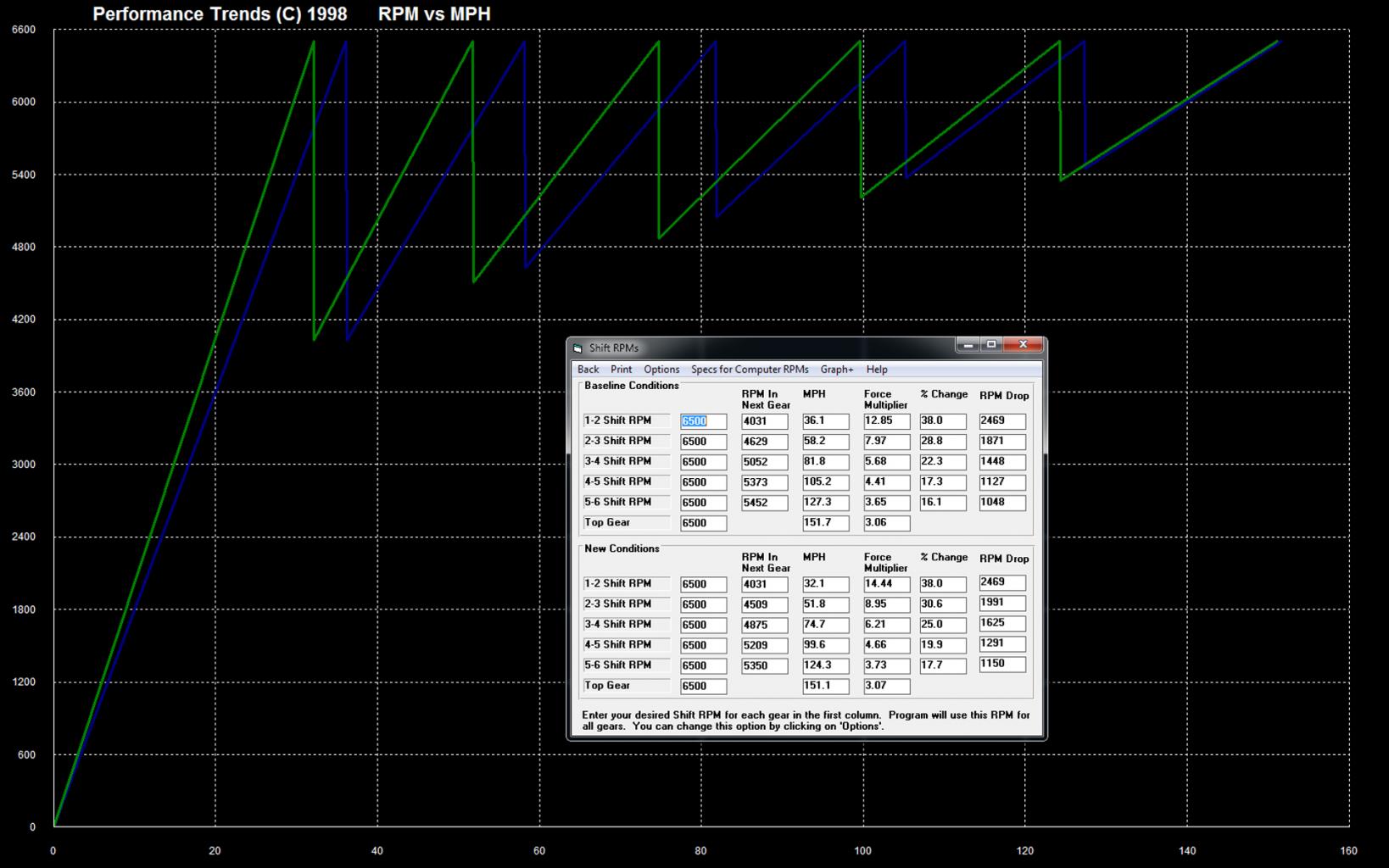This screenshot has width=1389, height=868.
Task: Click the Shift RPMs window title icon
Action: (x=578, y=348)
